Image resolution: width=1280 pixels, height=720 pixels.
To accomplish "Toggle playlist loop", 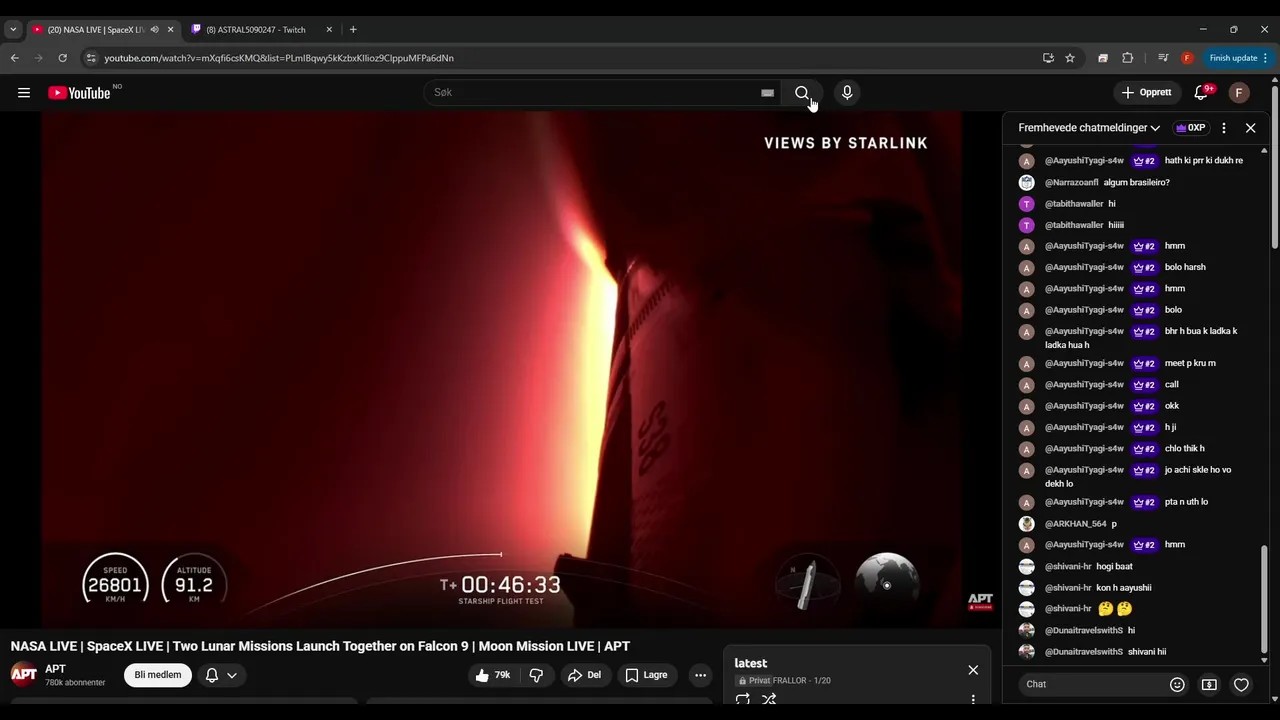I will click(743, 699).
